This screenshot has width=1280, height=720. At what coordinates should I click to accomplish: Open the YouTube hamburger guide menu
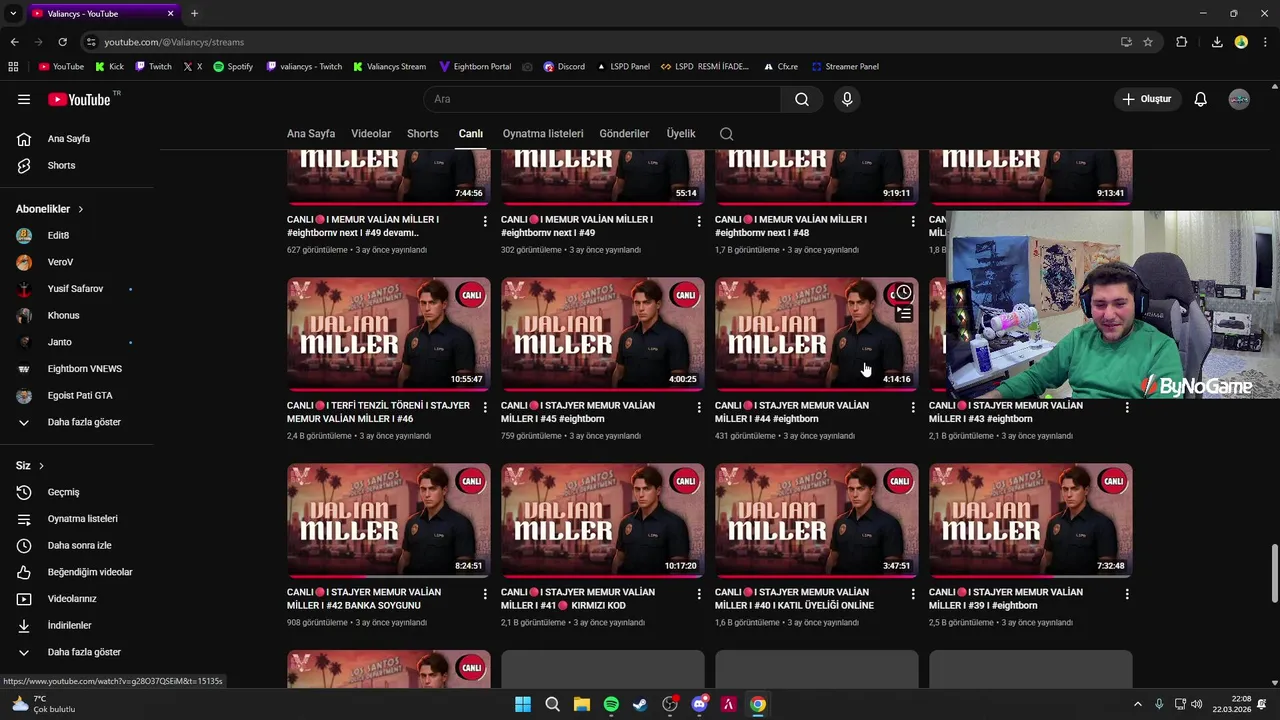click(24, 99)
